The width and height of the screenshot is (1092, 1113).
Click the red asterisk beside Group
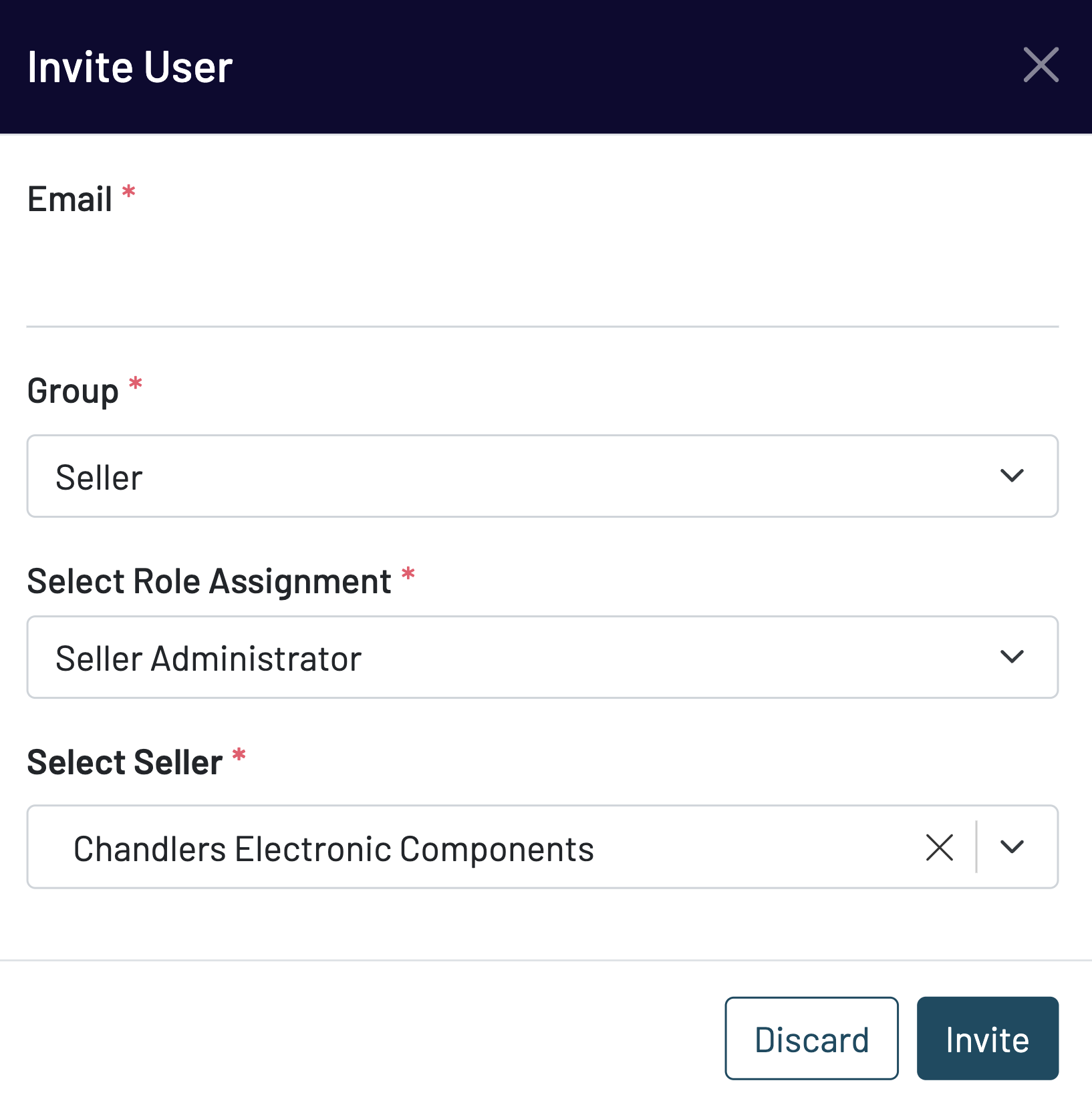click(x=136, y=383)
